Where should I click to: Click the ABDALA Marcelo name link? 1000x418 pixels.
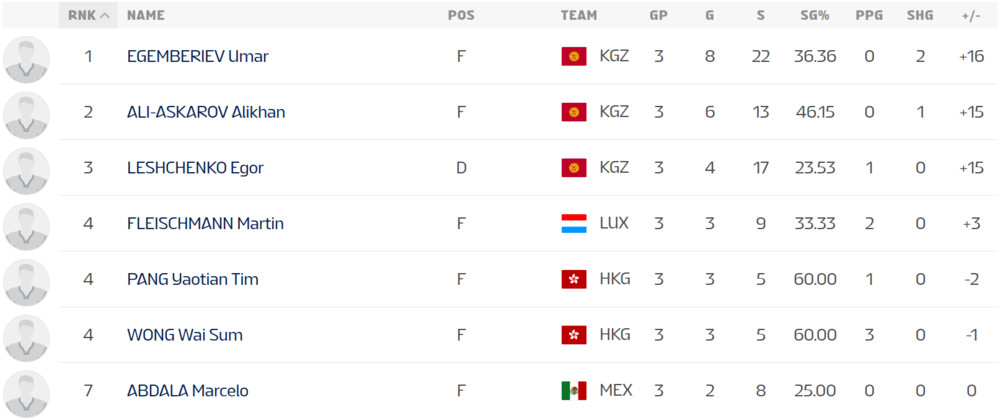pyautogui.click(x=187, y=391)
